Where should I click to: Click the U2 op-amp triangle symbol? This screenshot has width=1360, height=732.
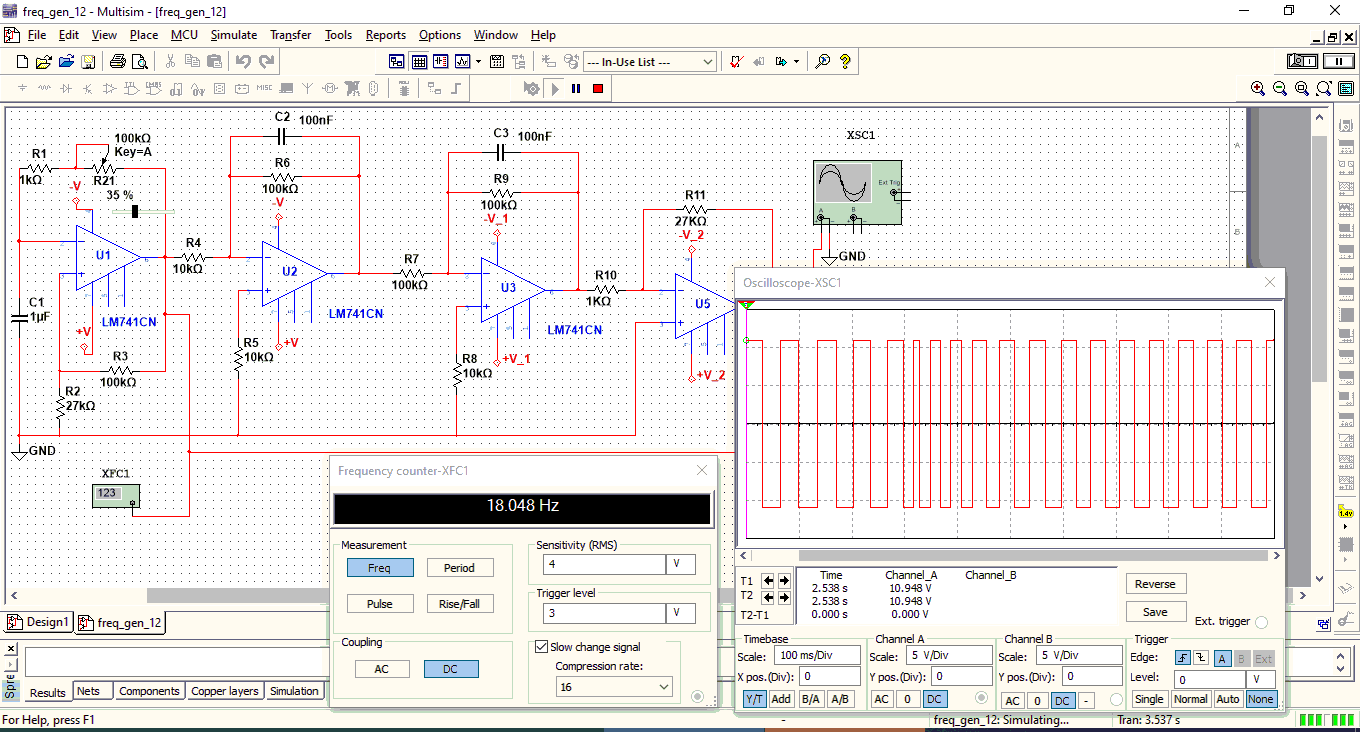(295, 273)
